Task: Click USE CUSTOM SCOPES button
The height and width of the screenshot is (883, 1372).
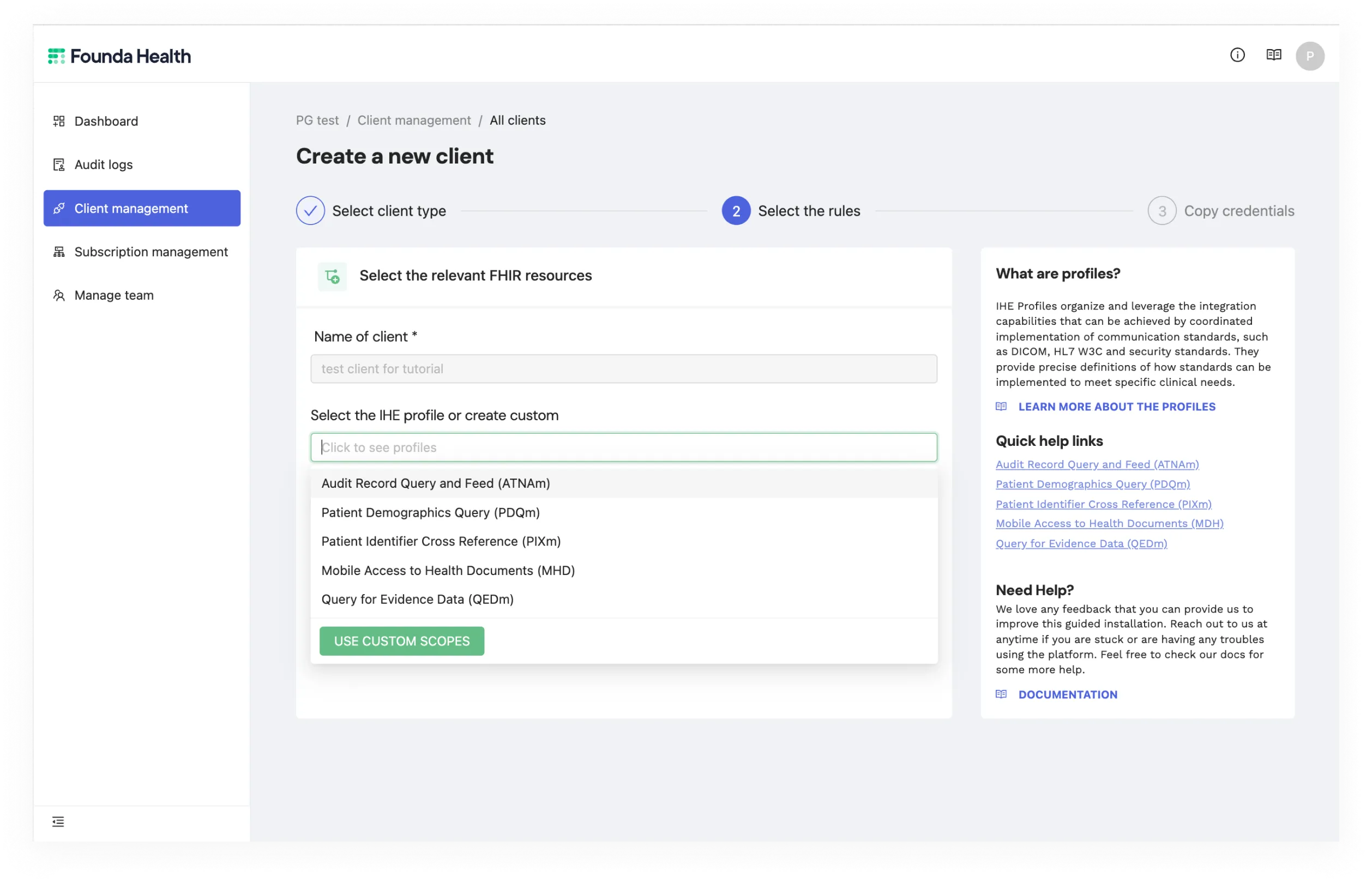Action: (x=401, y=641)
